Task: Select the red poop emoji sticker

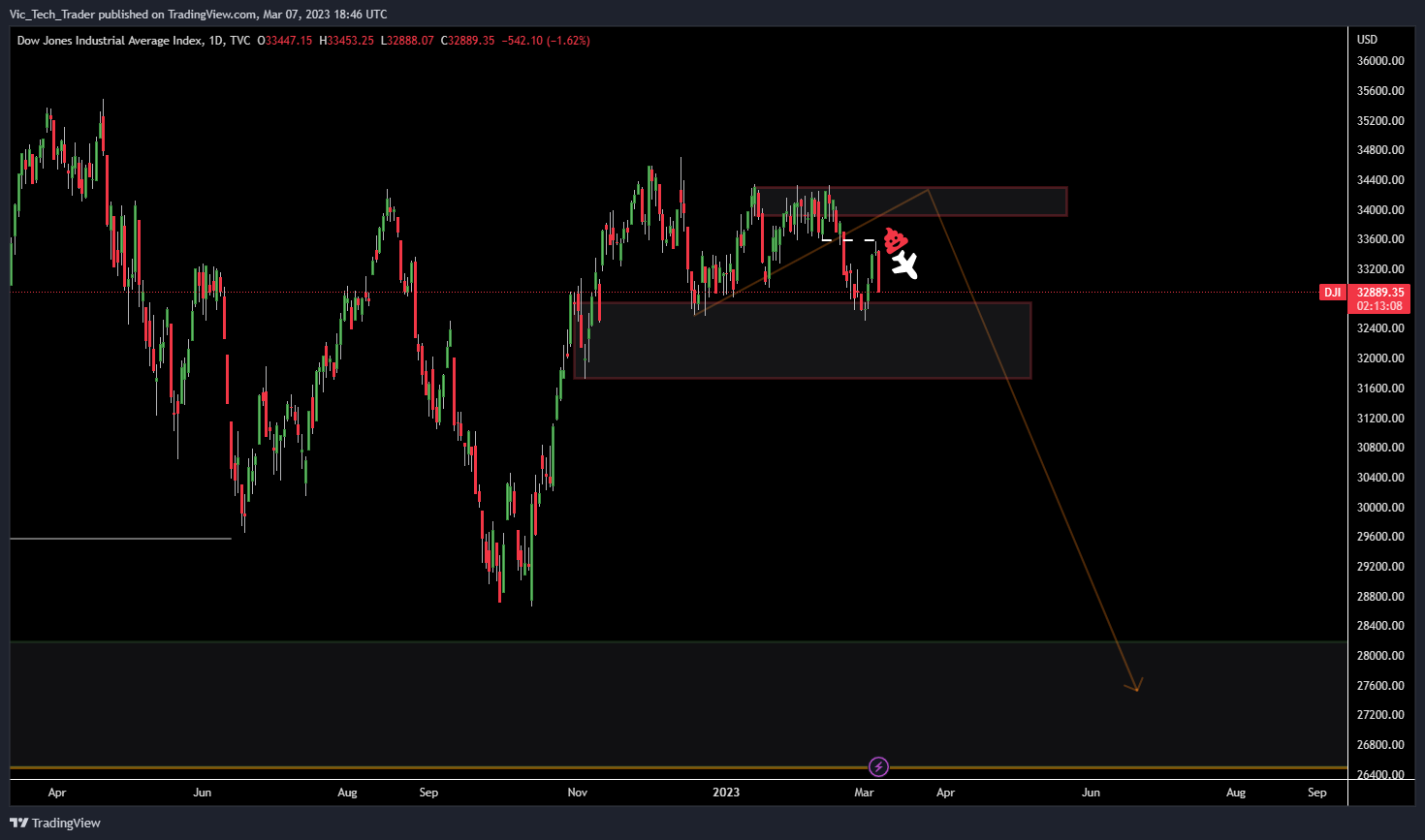Action: [x=895, y=240]
